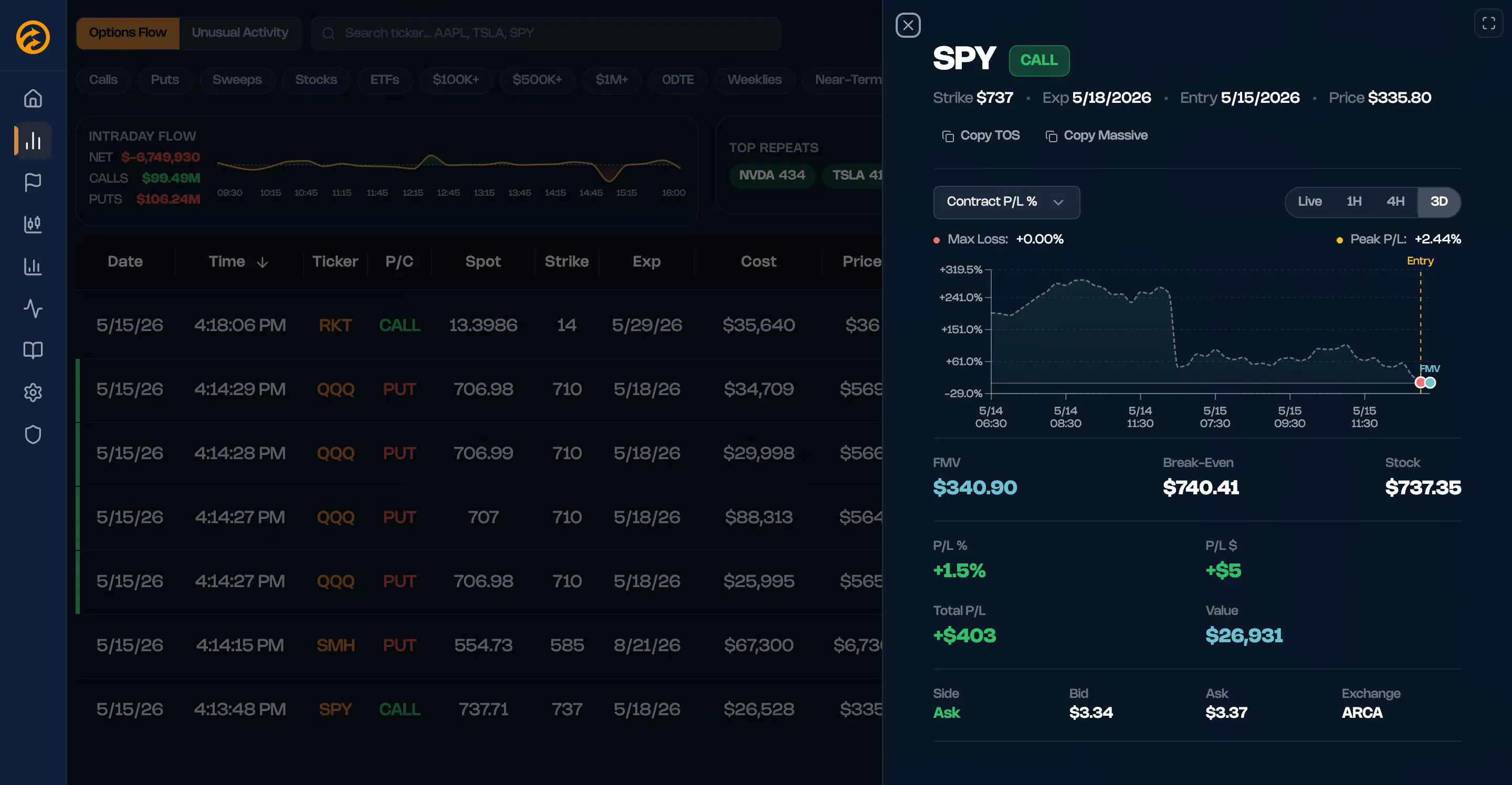The width and height of the screenshot is (1512, 785).
Task: Toggle the $100K+ filter chip
Action: pos(456,80)
